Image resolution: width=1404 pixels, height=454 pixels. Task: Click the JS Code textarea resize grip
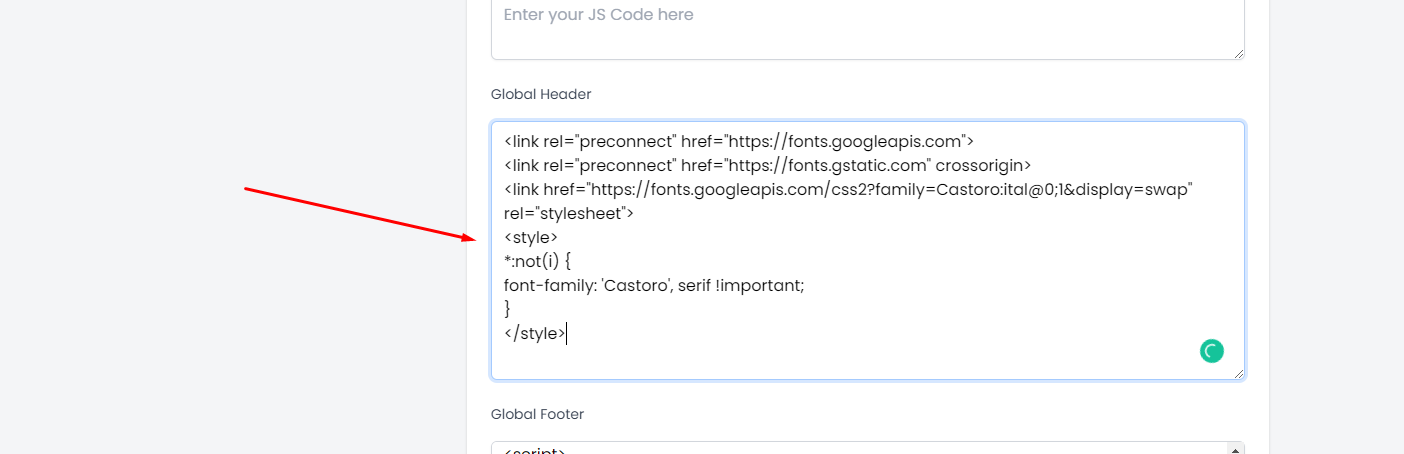[1238, 53]
